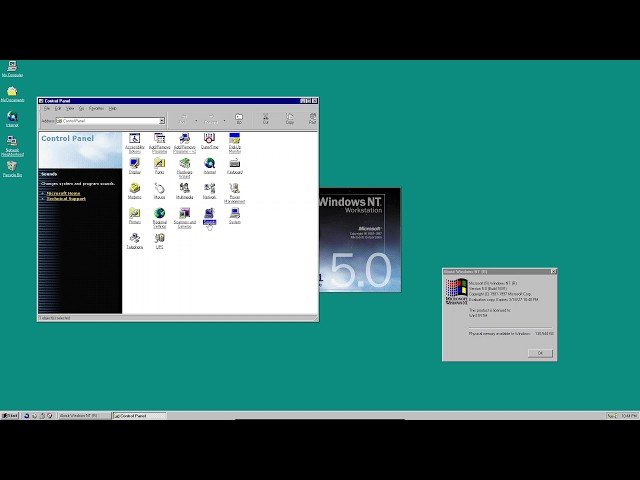Open Network Neighborhood desktop icon
The width and height of the screenshot is (640, 480).
point(12,146)
